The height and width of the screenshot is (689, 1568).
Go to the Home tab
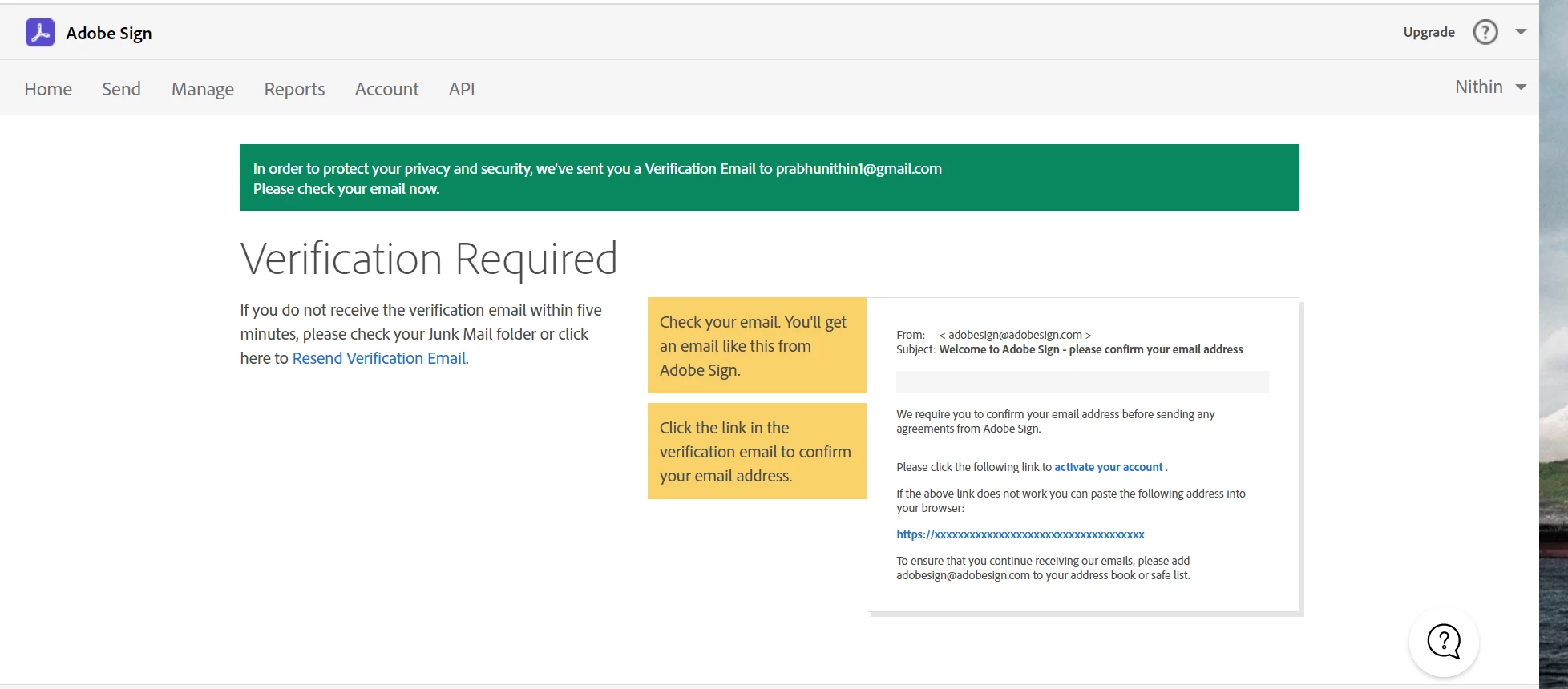click(48, 89)
